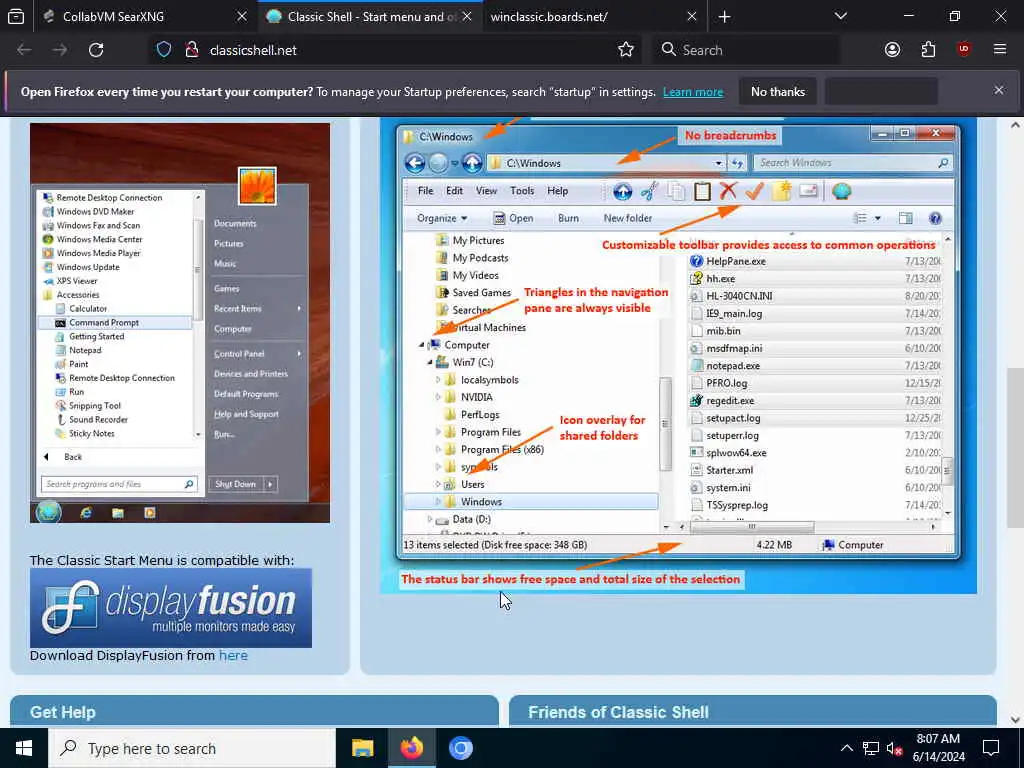Click the red X Delete icon in the Explorer screenshot
The image size is (1024, 768).
coord(728,191)
